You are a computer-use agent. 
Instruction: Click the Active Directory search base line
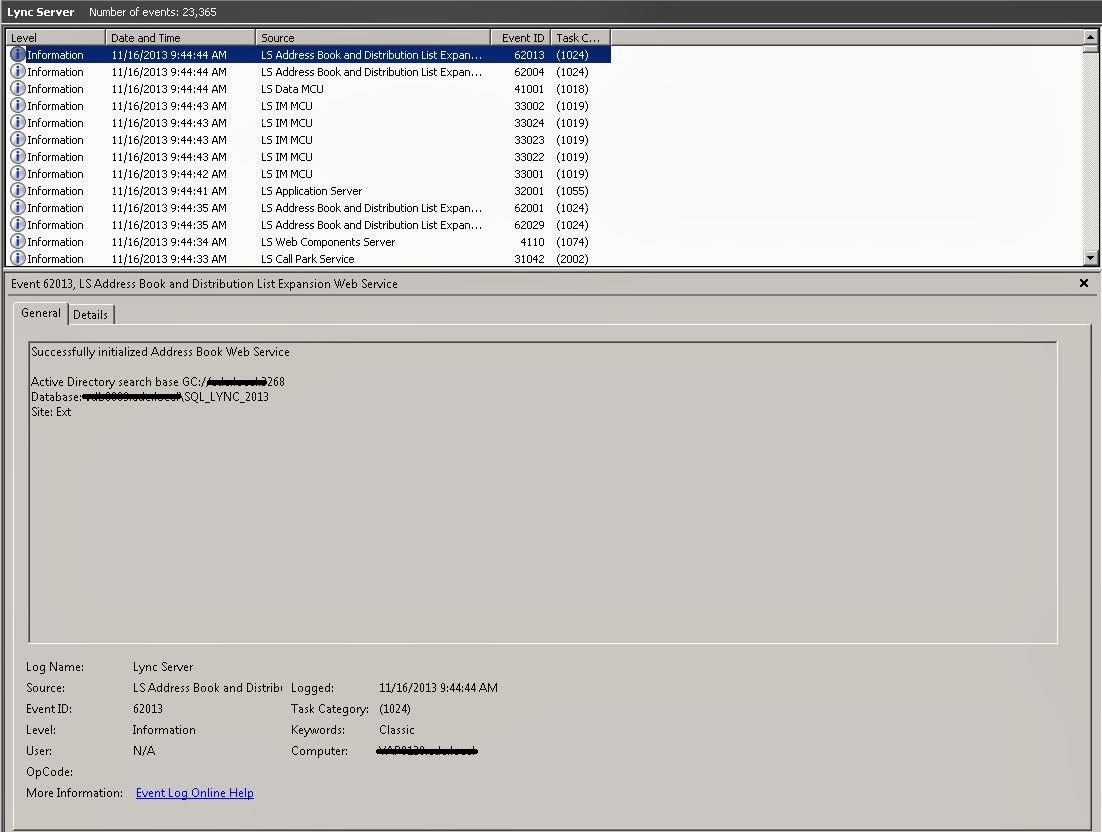coord(157,382)
